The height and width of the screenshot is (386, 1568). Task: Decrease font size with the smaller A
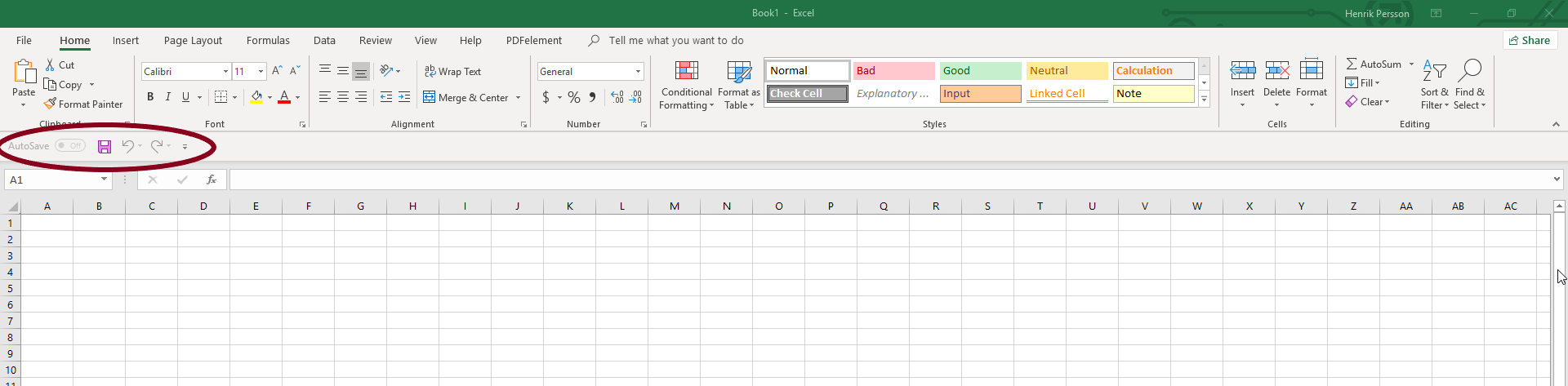295,71
